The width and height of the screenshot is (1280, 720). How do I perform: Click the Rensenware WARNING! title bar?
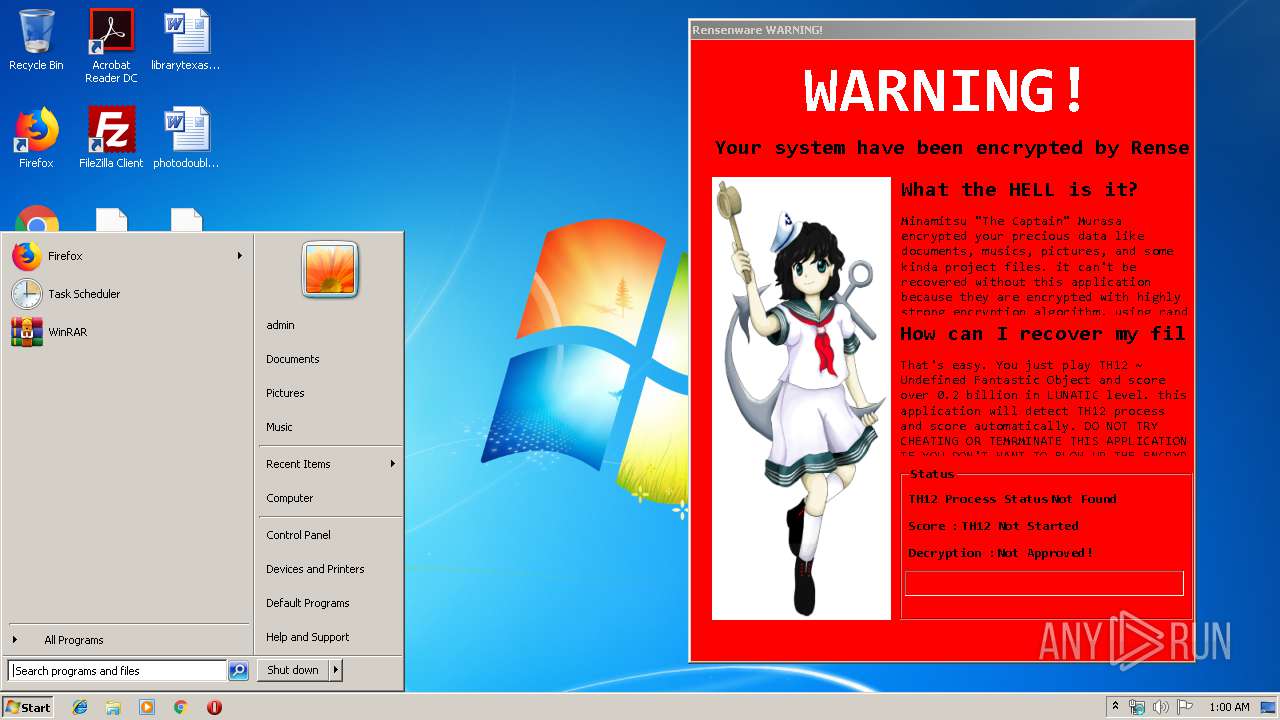coord(942,30)
